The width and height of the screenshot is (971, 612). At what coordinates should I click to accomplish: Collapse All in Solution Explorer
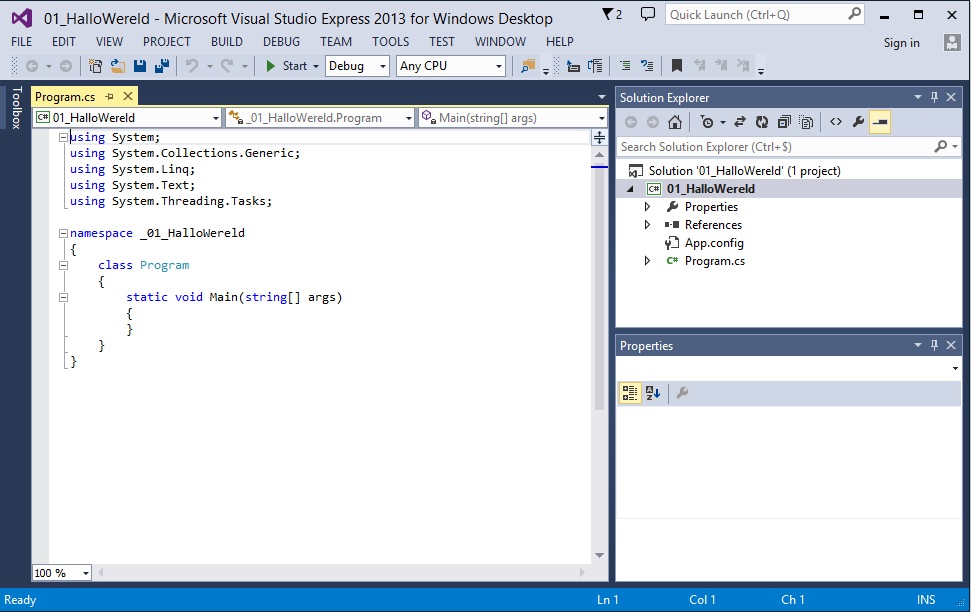point(784,122)
